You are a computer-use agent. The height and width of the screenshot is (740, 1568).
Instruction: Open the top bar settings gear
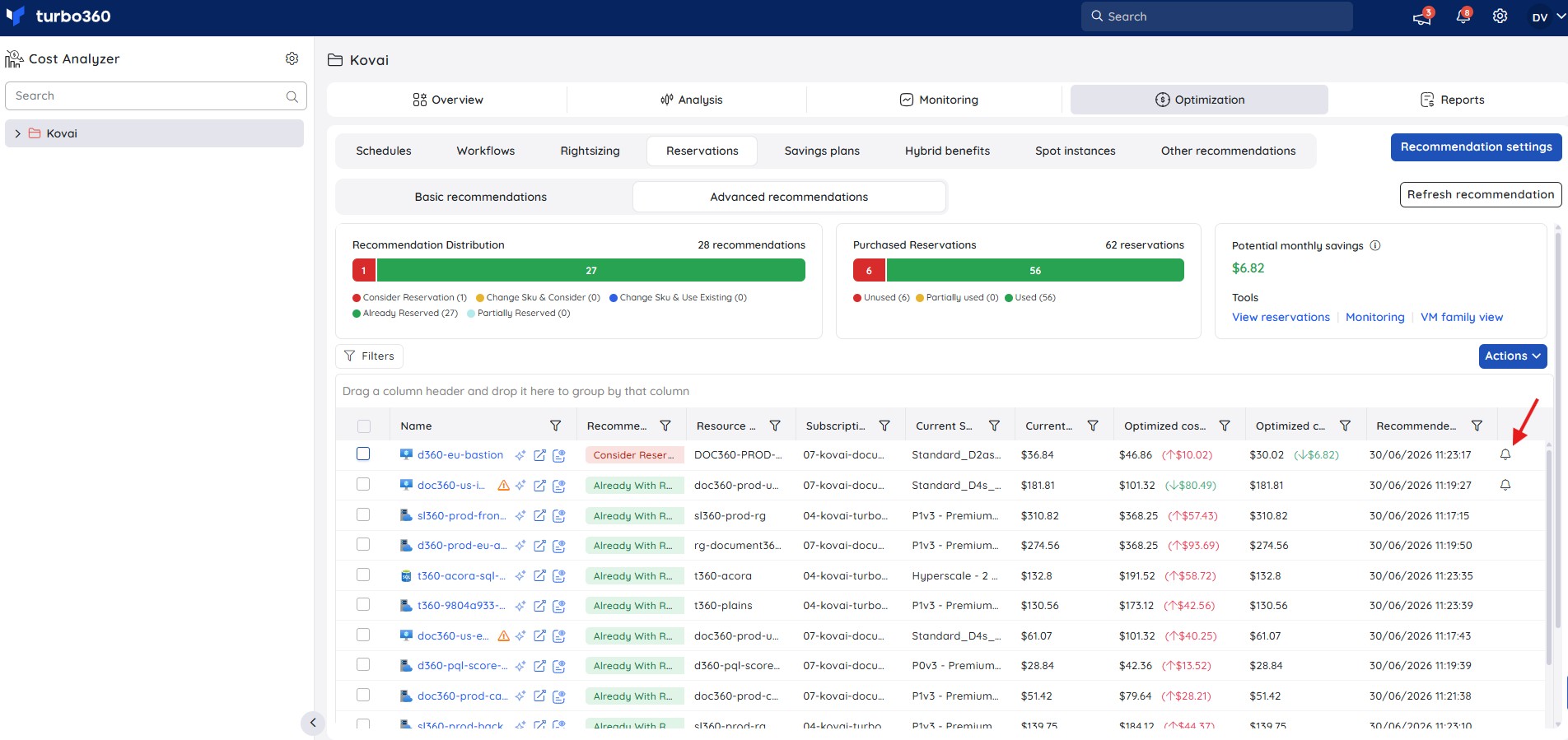pyautogui.click(x=1500, y=16)
